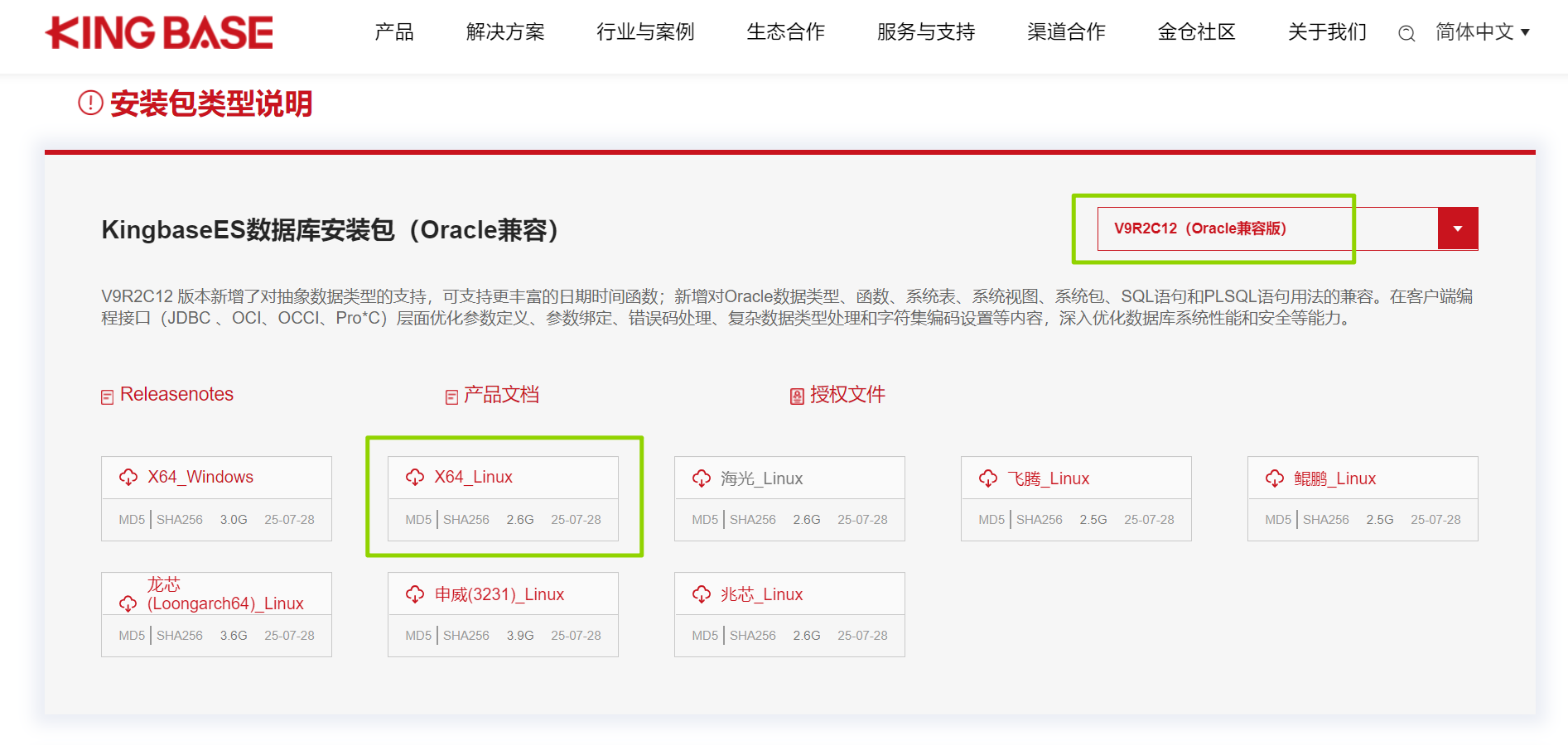The height and width of the screenshot is (745, 1568).
Task: View MD5 for X64_Linux
Action: 418,520
